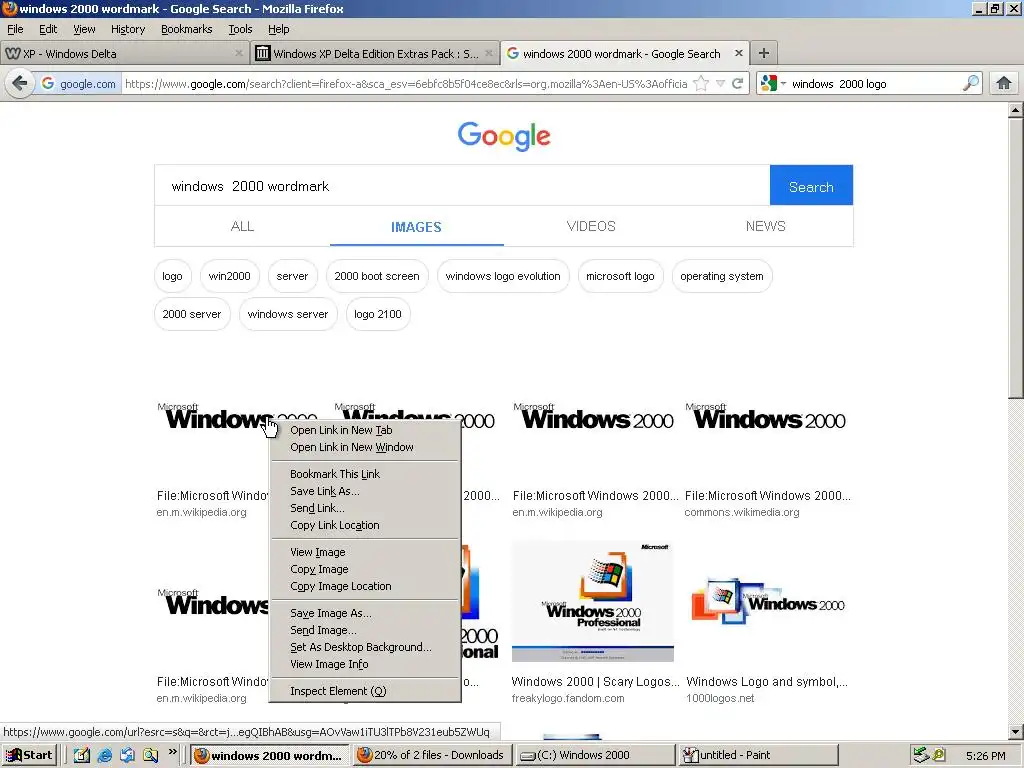Reload the page with the refresh icon
Screen dimensions: 1024x768
(737, 84)
